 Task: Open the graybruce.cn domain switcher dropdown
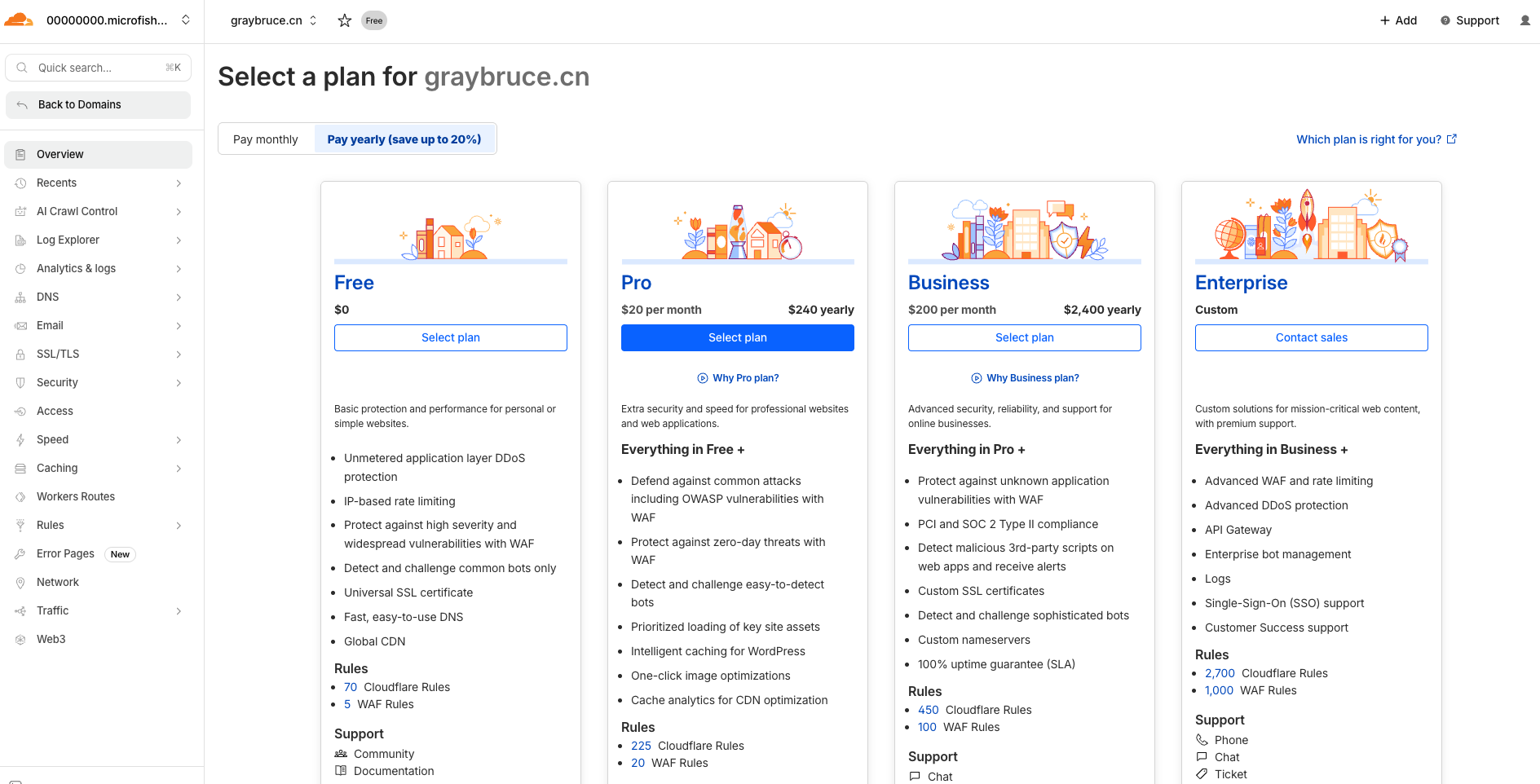click(274, 20)
